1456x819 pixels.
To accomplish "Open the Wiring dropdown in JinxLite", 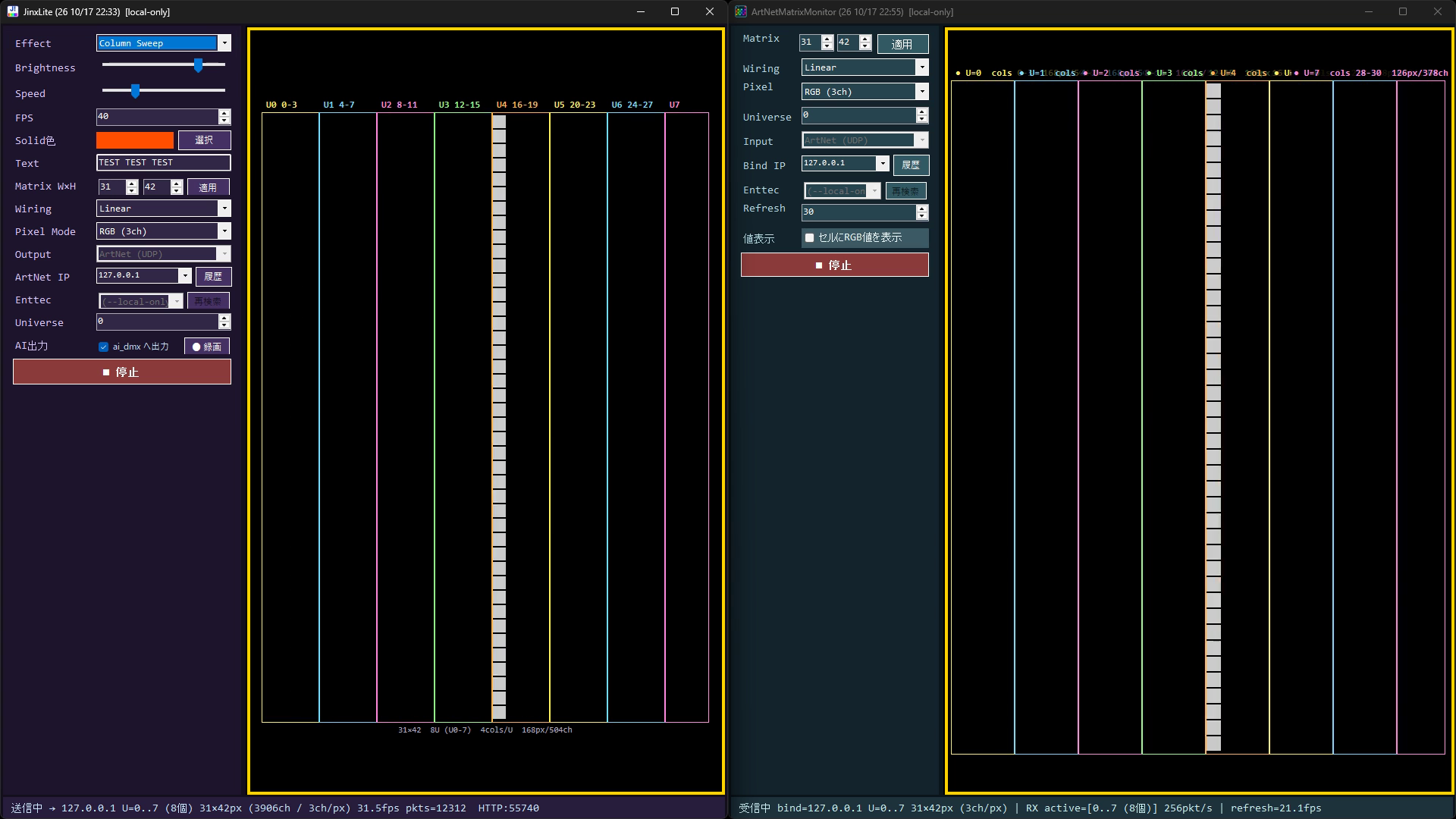I will point(163,209).
